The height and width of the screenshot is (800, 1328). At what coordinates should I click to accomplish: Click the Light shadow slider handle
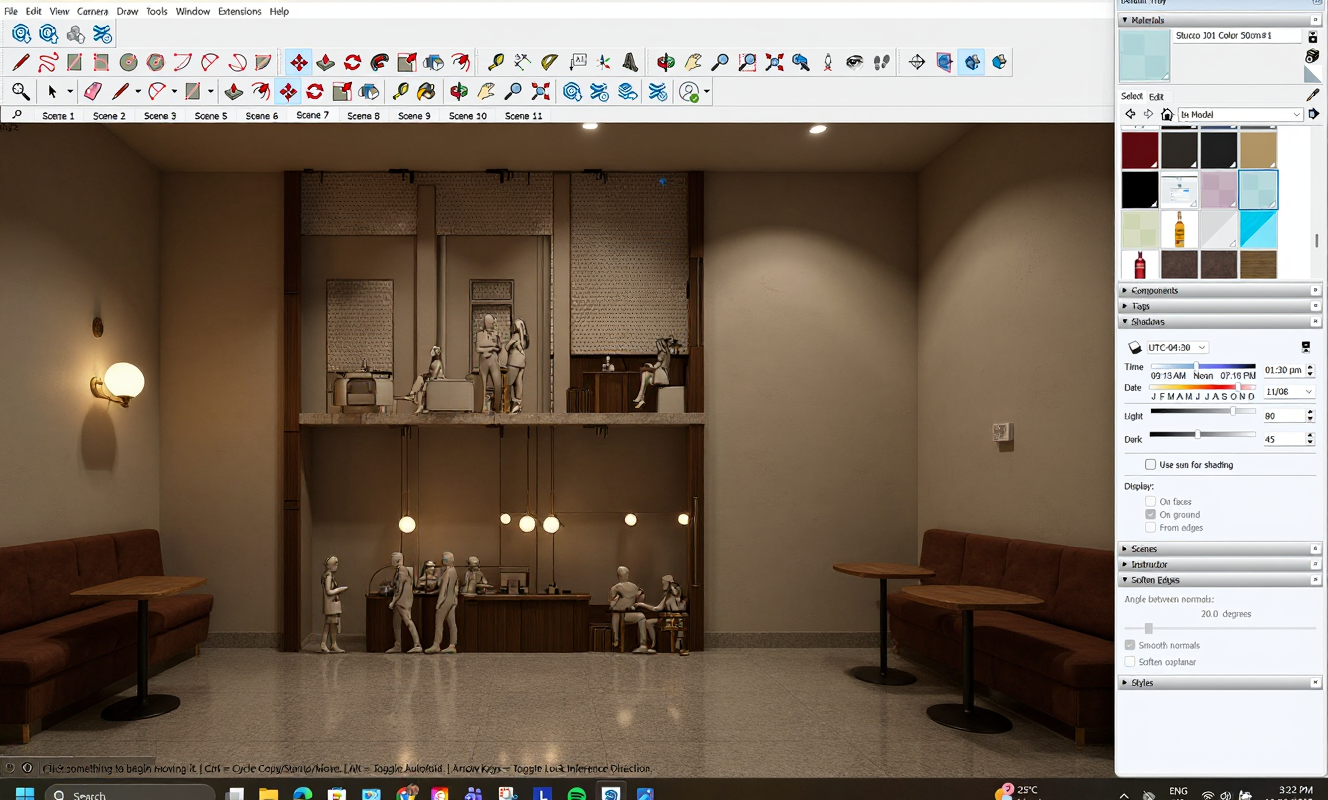coord(1233,411)
